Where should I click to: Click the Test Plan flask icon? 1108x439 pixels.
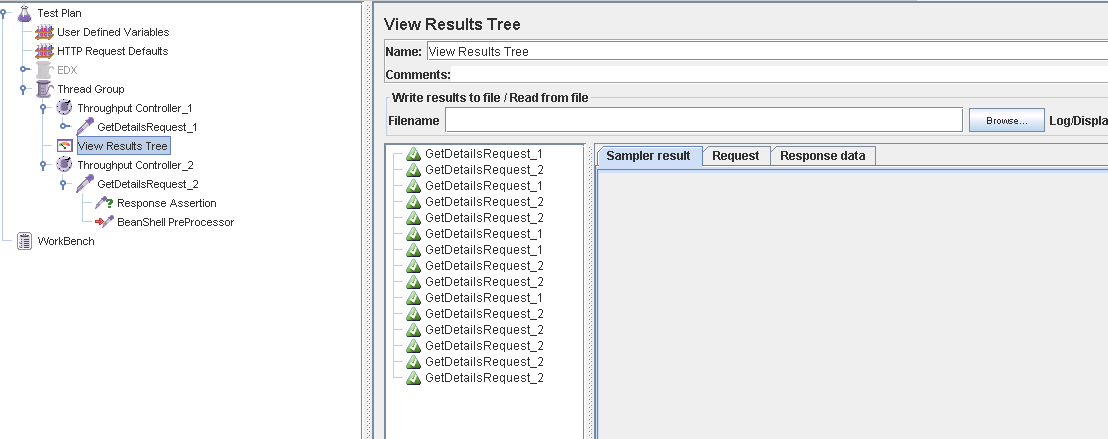[25, 13]
